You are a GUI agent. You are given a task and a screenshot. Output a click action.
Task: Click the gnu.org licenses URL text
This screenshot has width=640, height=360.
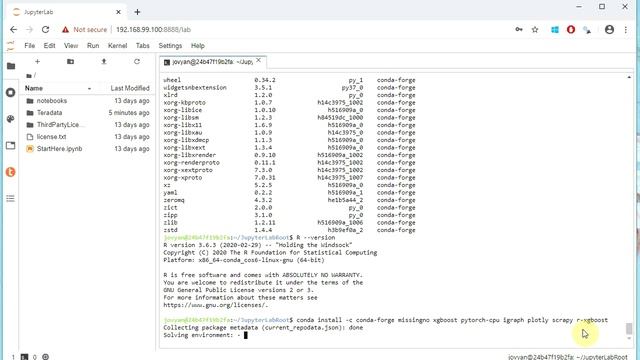tap(216, 305)
